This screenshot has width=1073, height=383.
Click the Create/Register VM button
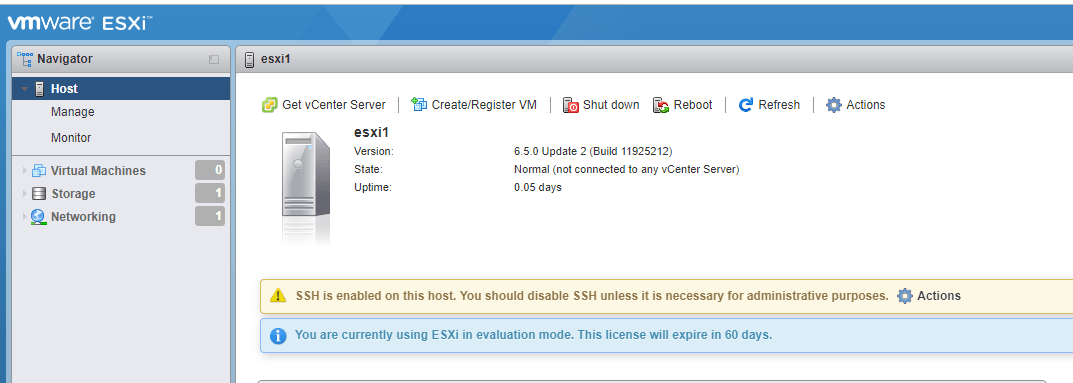point(474,105)
